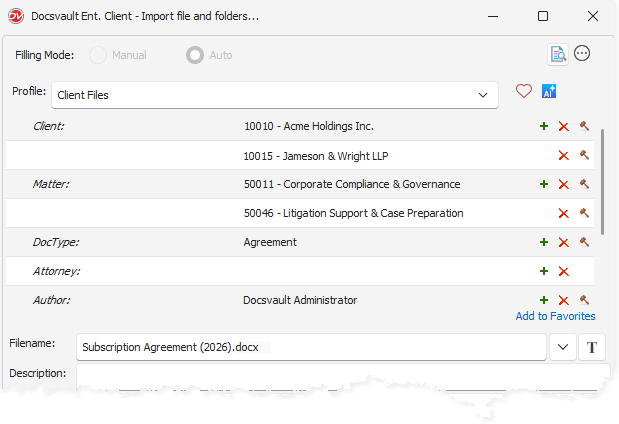Click the T text template button
Screen dimensions: 619x424
[x=591, y=347]
